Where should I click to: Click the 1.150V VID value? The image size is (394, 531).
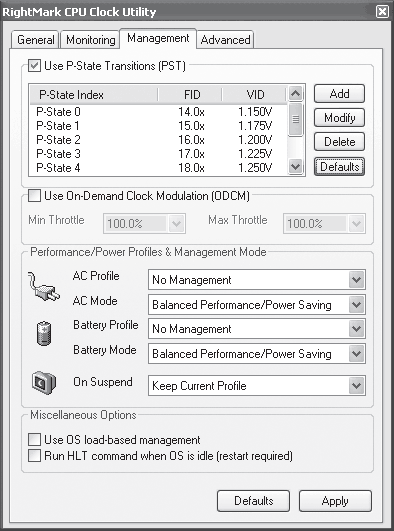coord(255,112)
